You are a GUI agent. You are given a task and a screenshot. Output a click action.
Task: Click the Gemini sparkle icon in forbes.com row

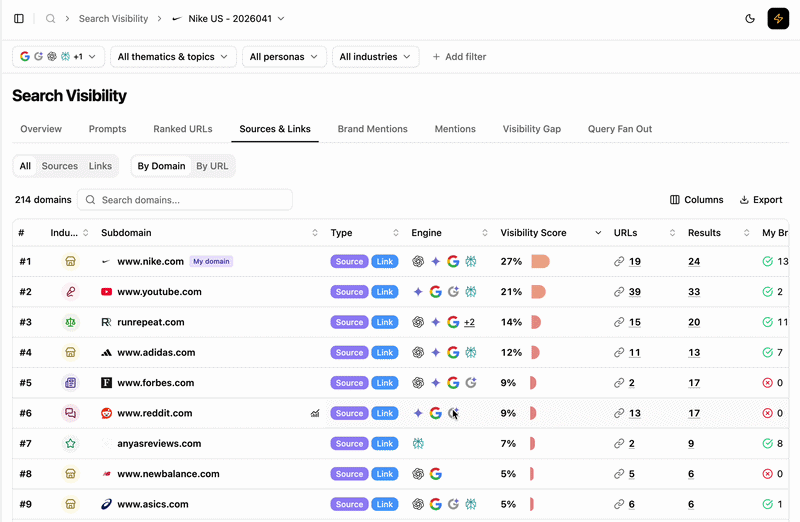pyautogui.click(x=435, y=383)
